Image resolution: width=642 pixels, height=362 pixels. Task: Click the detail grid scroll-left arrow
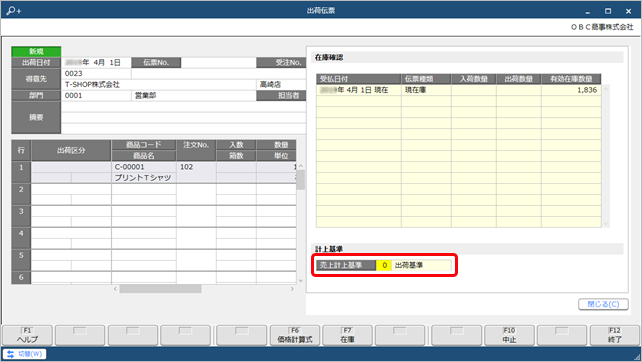pyautogui.click(x=115, y=289)
